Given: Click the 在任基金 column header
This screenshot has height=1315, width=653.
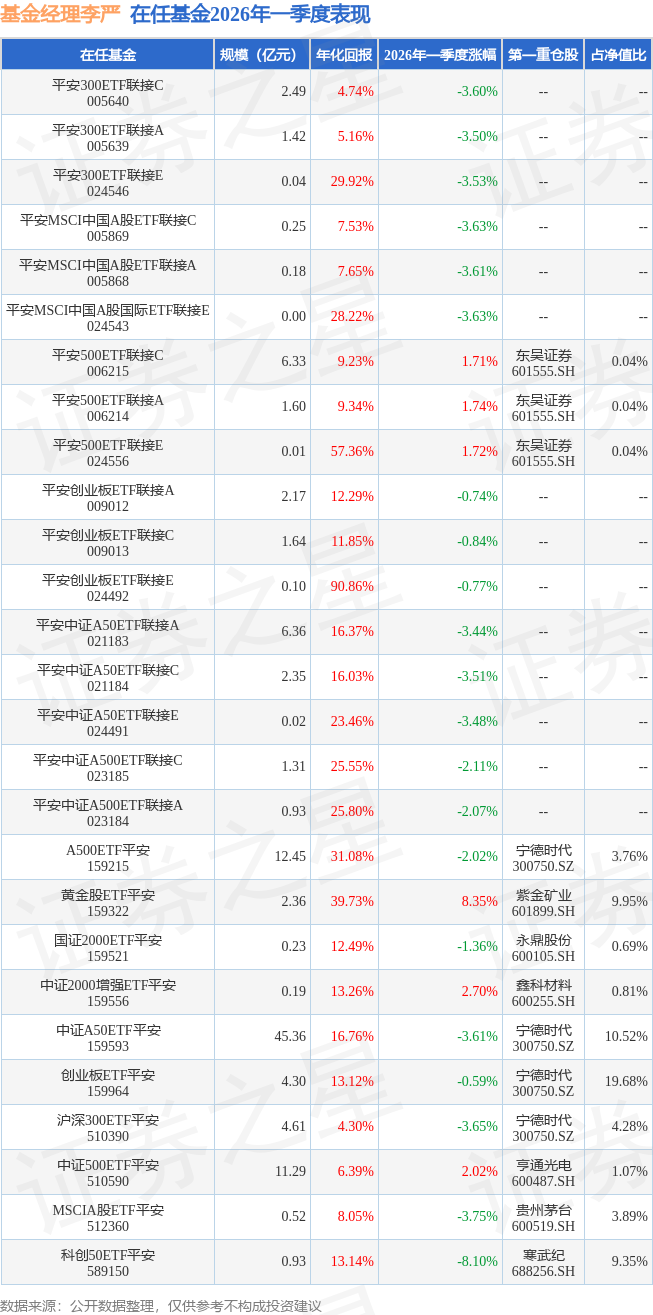Looking at the screenshot, I should 108,55.
